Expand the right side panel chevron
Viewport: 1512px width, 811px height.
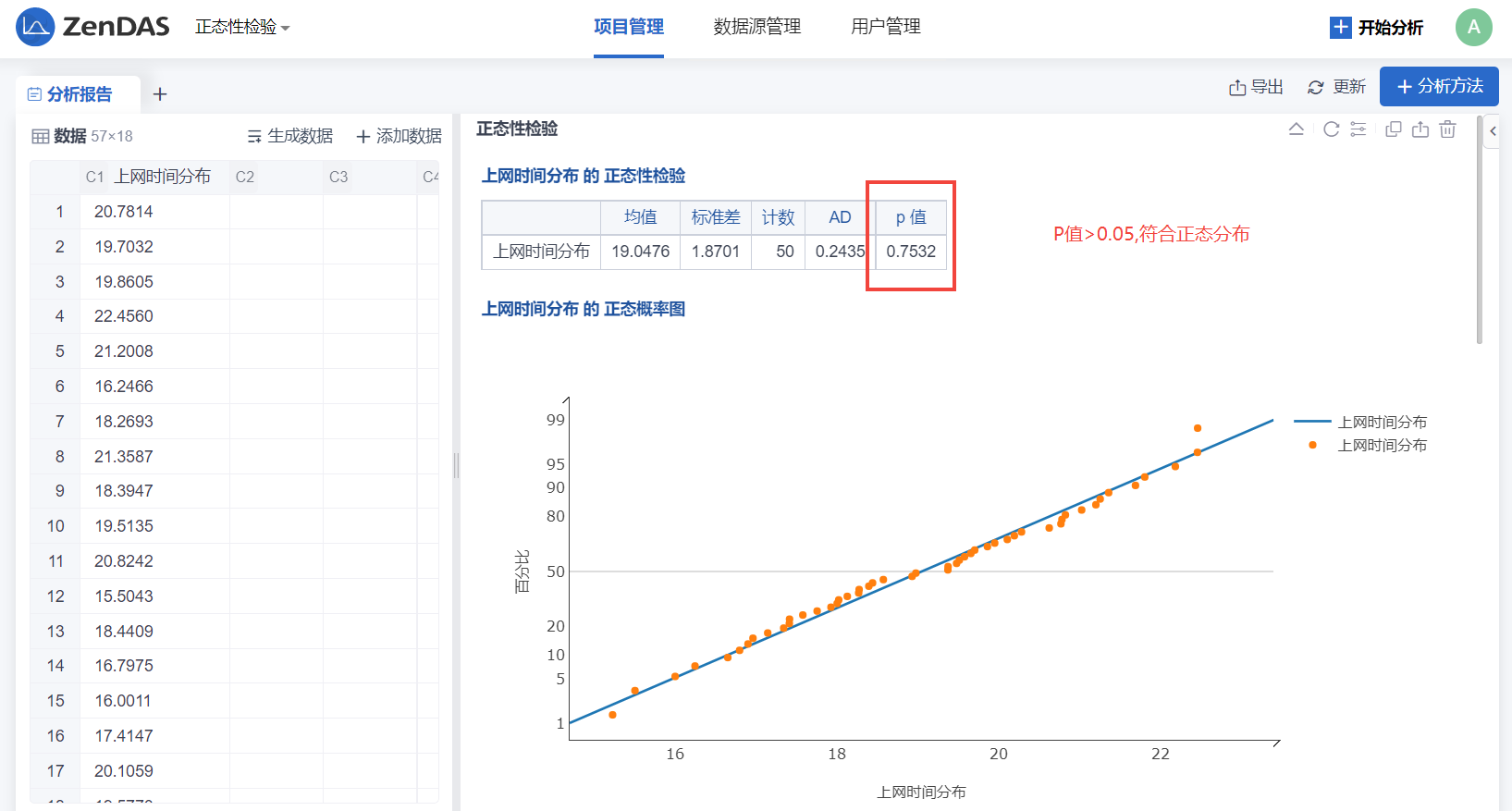click(1493, 131)
